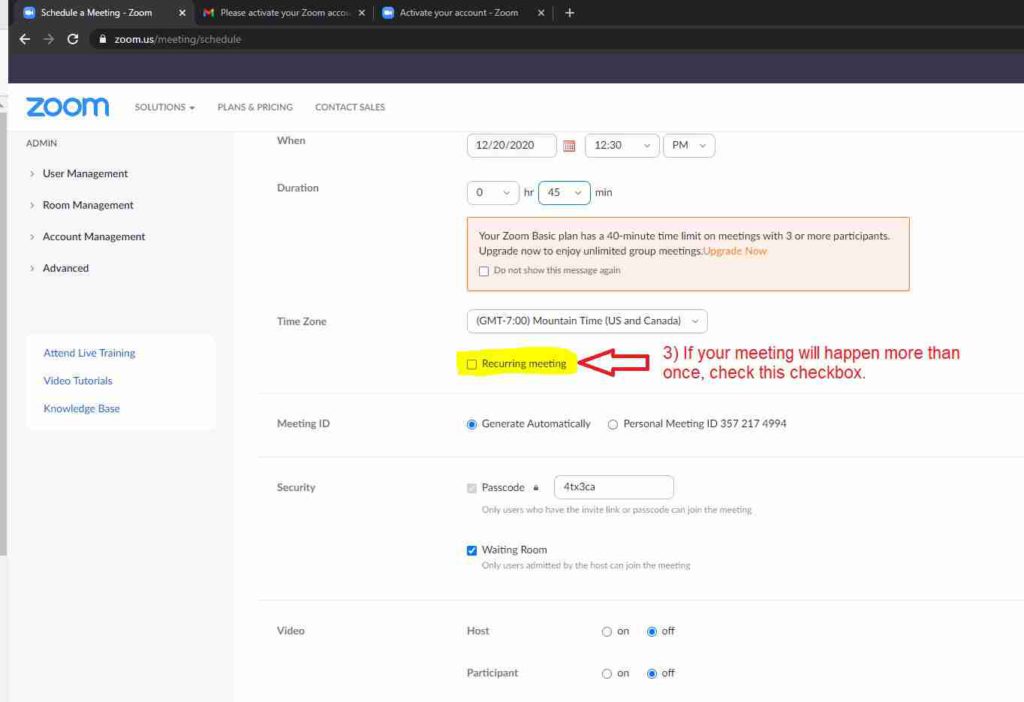
Task: Open Attend Live Training link
Action: pyautogui.click(x=89, y=353)
